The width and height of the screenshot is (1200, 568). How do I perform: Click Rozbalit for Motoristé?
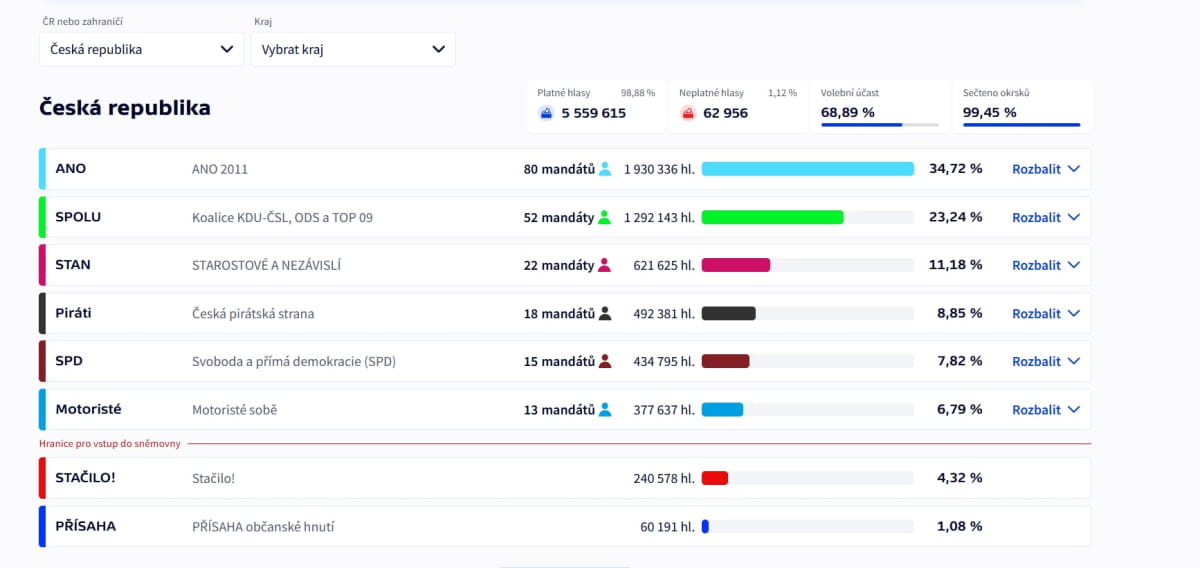point(1045,409)
